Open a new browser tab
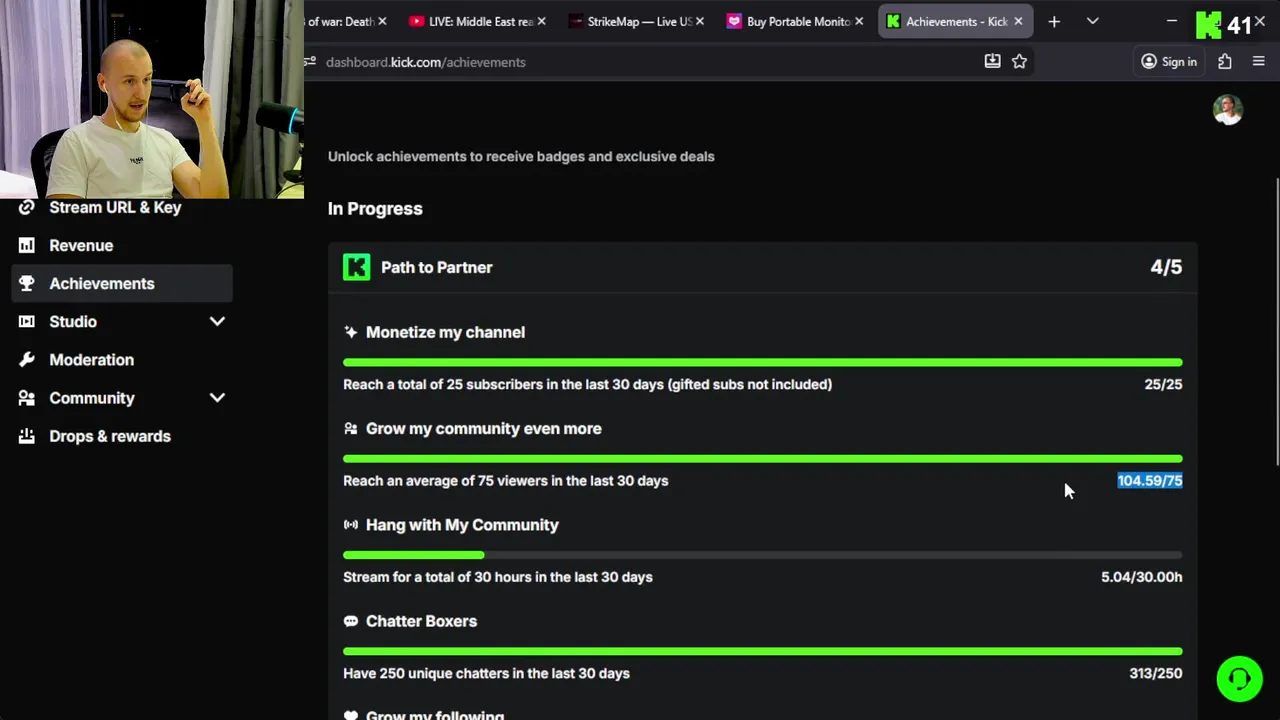This screenshot has height=720, width=1280. click(x=1054, y=21)
